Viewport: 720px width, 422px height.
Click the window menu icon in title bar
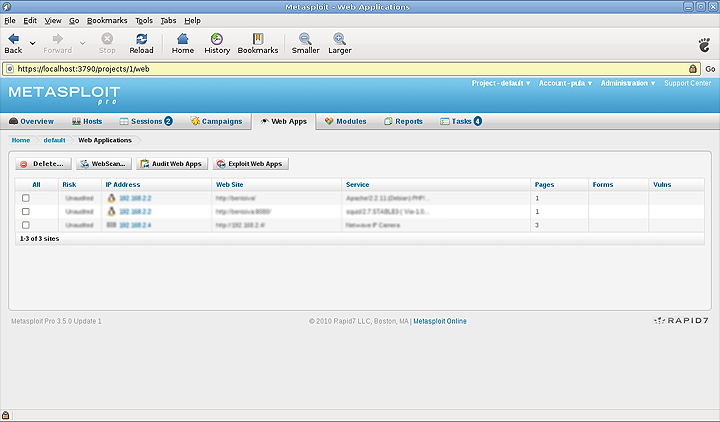(6, 6)
